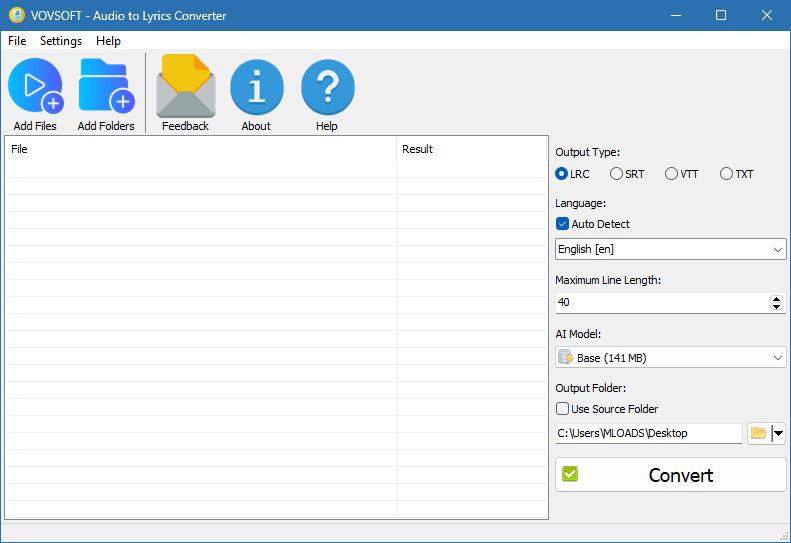791x543 pixels.
Task: Increase the Maximum Line Length value
Action: (776, 299)
